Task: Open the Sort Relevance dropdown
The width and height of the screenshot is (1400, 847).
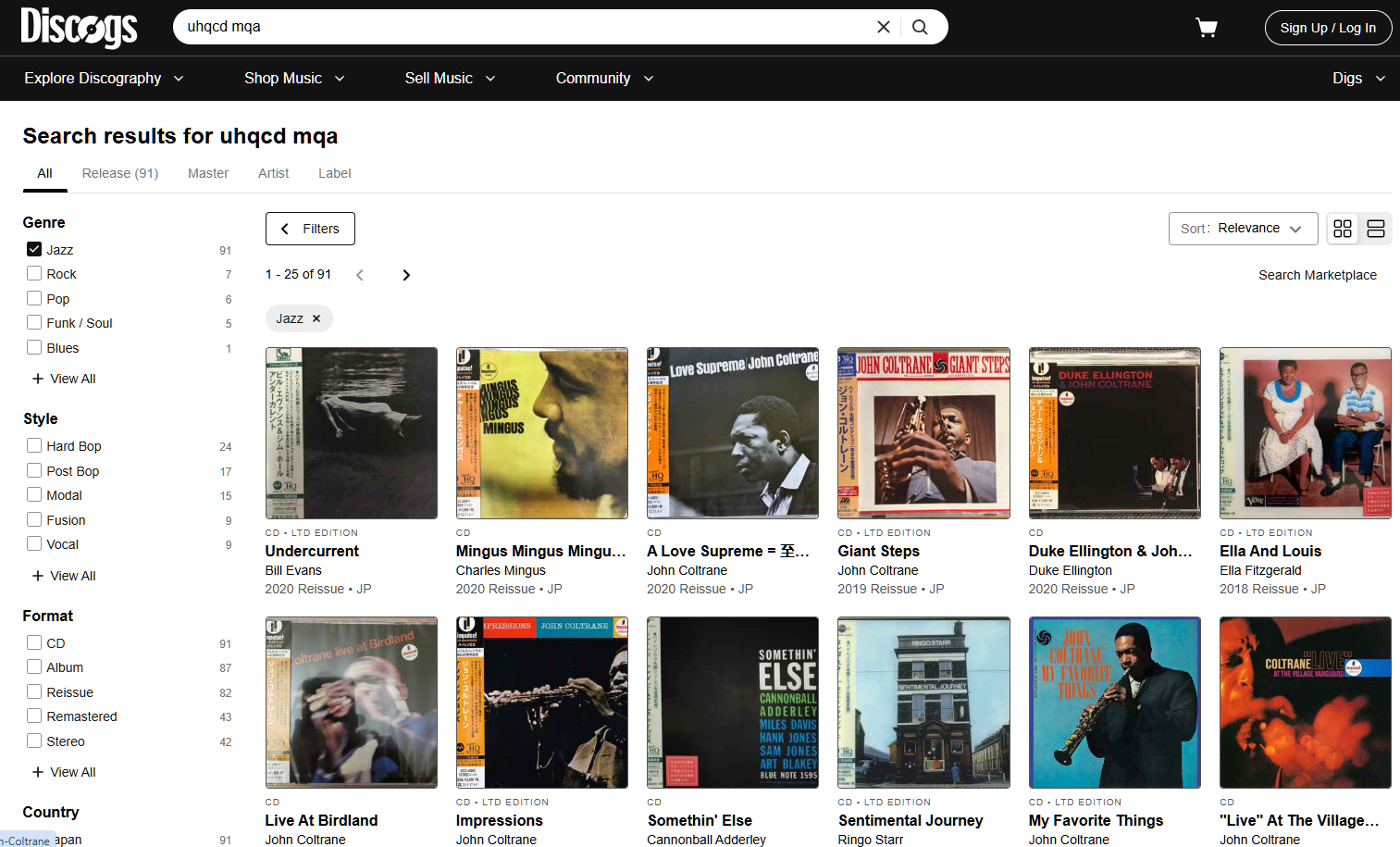Action: [x=1243, y=229]
